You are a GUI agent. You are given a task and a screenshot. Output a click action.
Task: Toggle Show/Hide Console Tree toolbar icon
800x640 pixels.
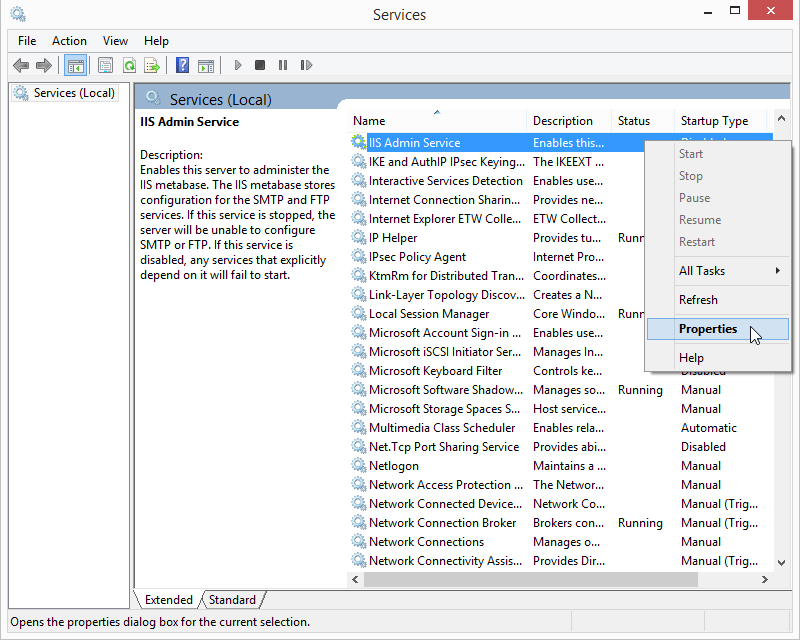[76, 65]
